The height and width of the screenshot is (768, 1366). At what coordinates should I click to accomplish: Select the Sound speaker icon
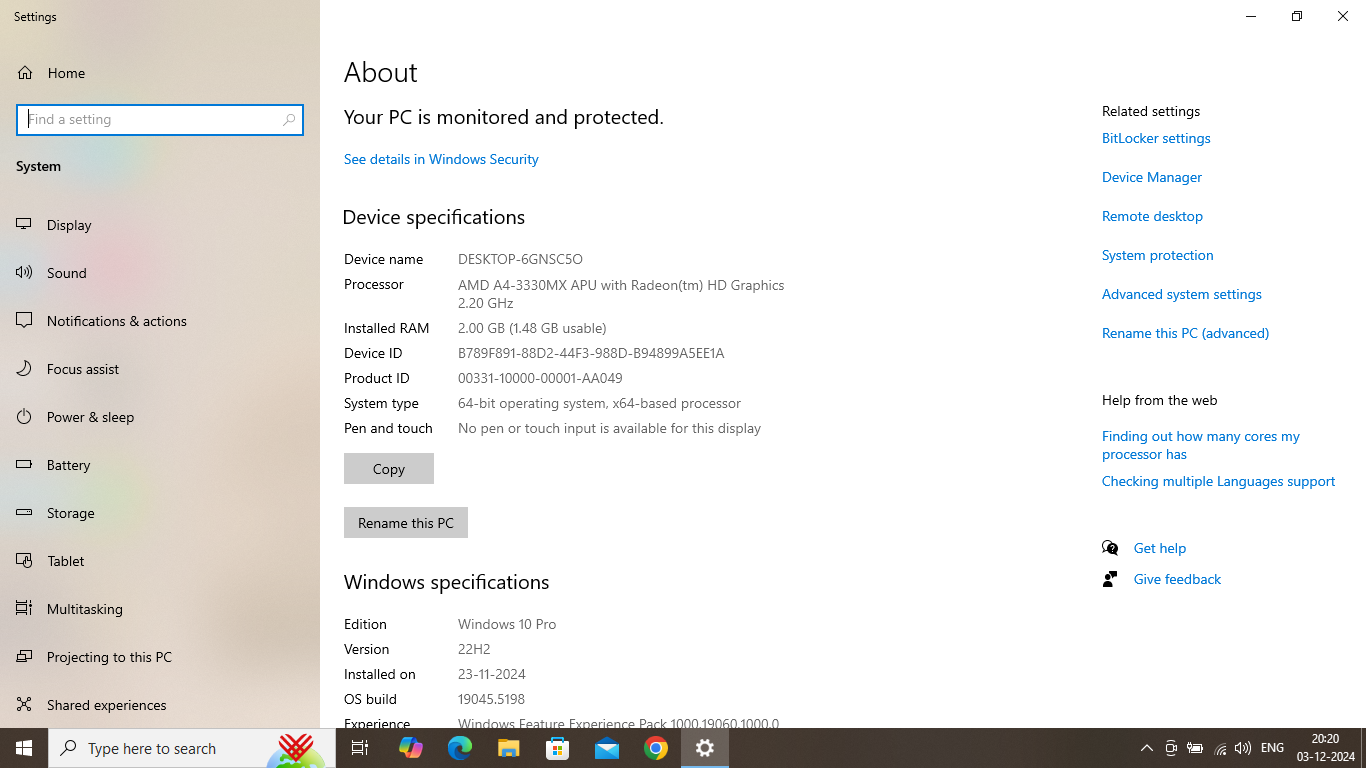(x=25, y=273)
